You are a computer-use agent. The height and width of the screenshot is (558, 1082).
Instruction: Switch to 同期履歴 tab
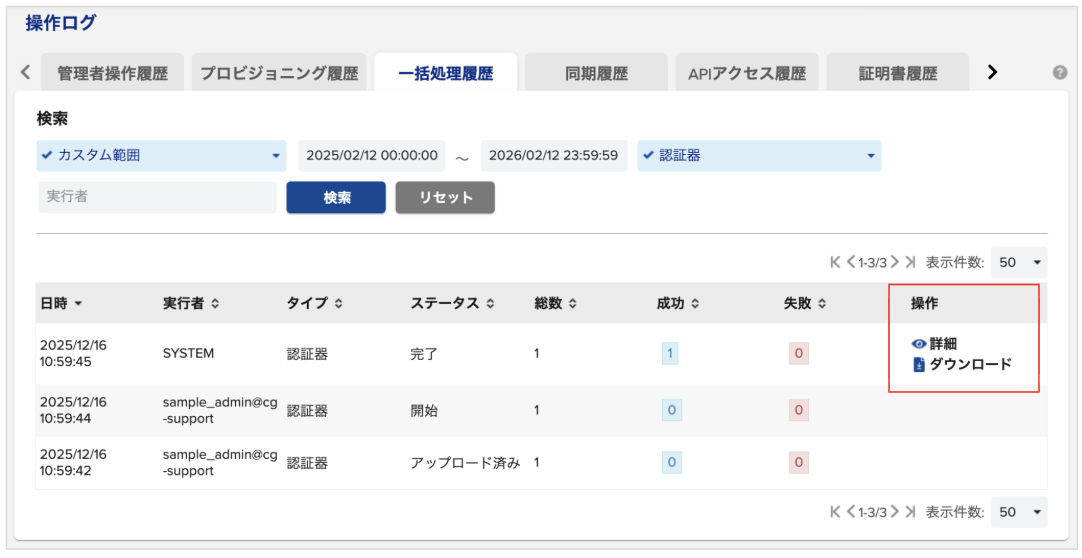tap(596, 72)
